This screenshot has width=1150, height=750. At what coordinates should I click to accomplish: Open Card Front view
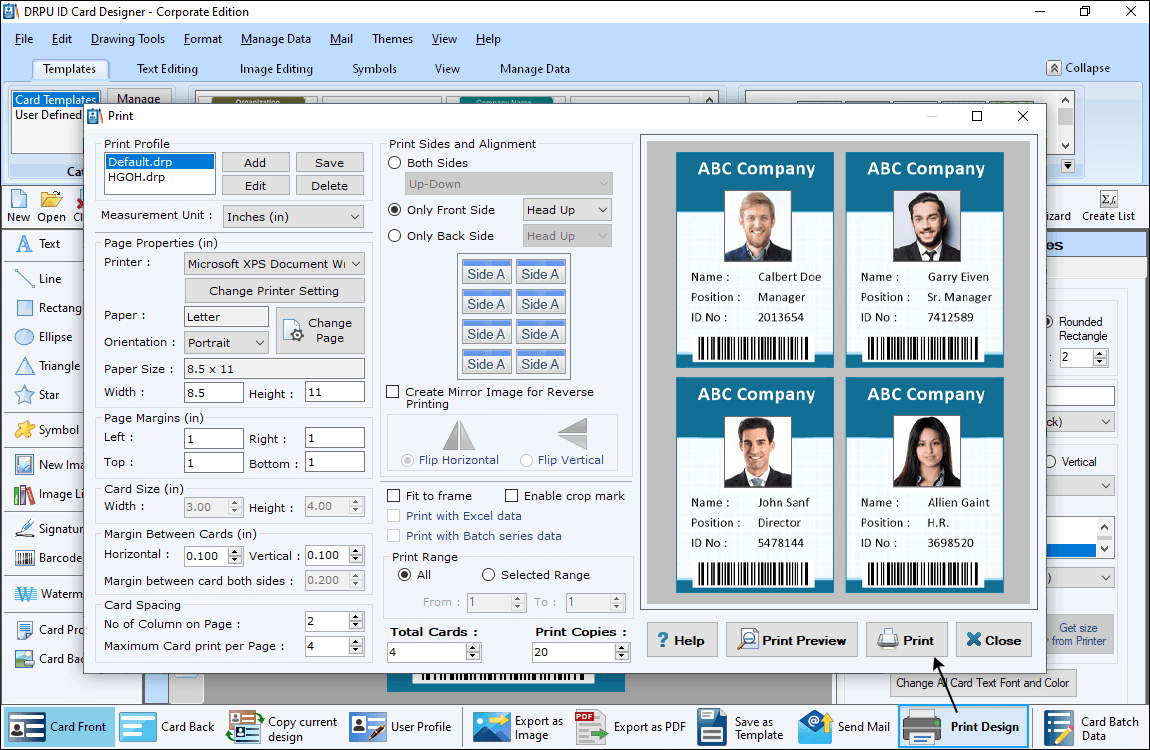(58, 727)
